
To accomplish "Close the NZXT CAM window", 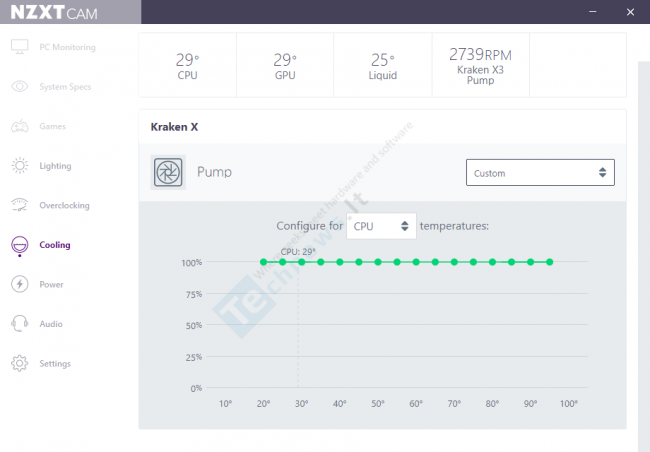I will pyautogui.click(x=630, y=12).
